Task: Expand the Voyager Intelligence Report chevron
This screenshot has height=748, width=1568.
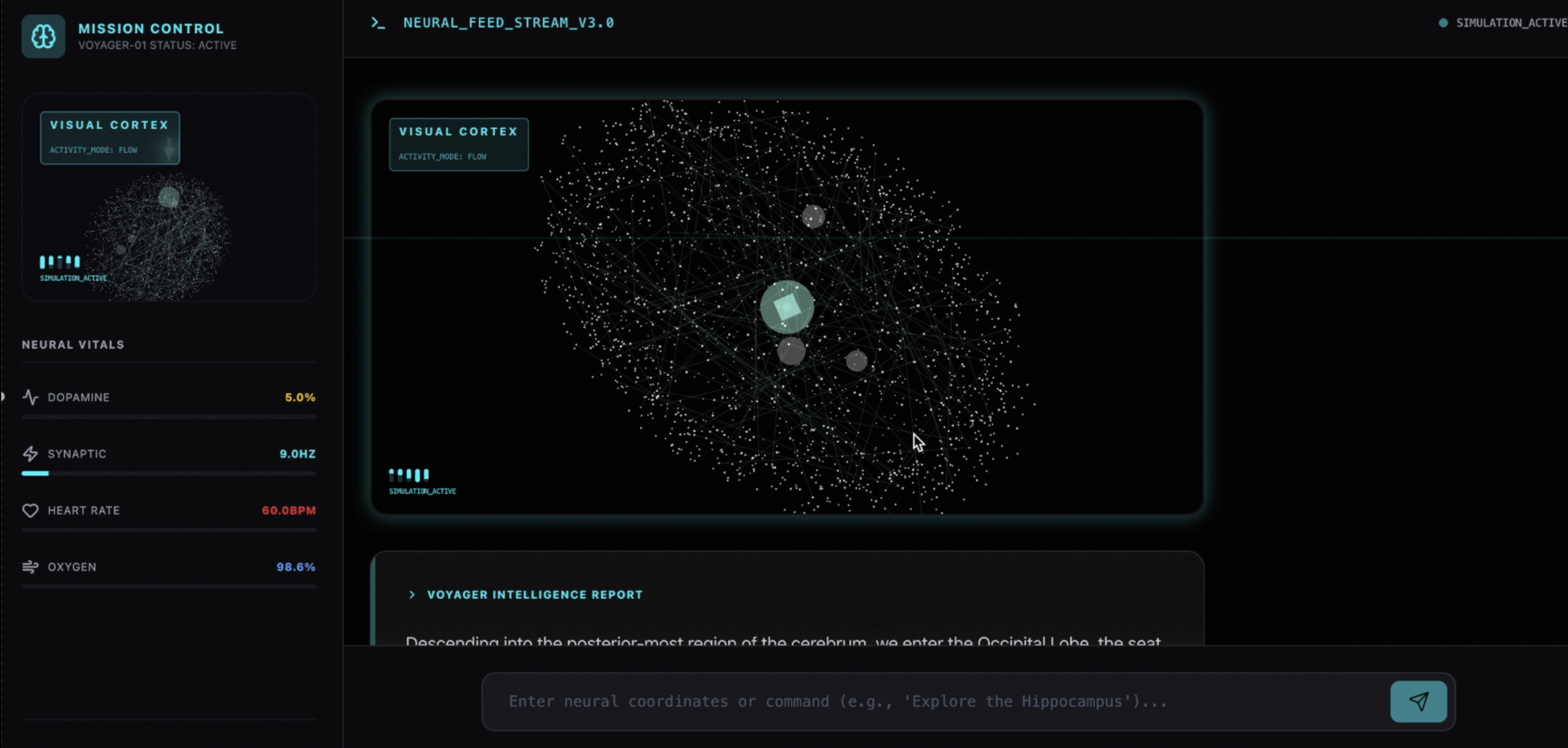Action: (x=412, y=595)
